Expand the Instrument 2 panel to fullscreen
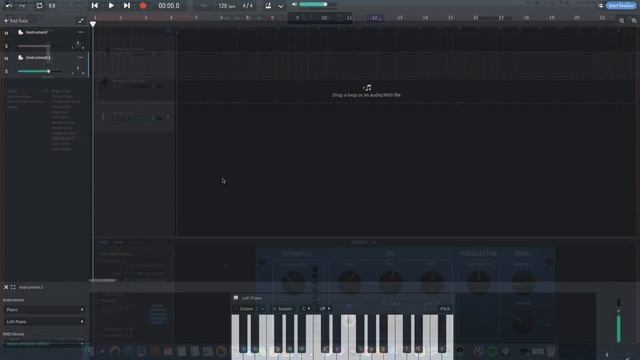The height and width of the screenshot is (360, 640). pyautogui.click(x=13, y=287)
